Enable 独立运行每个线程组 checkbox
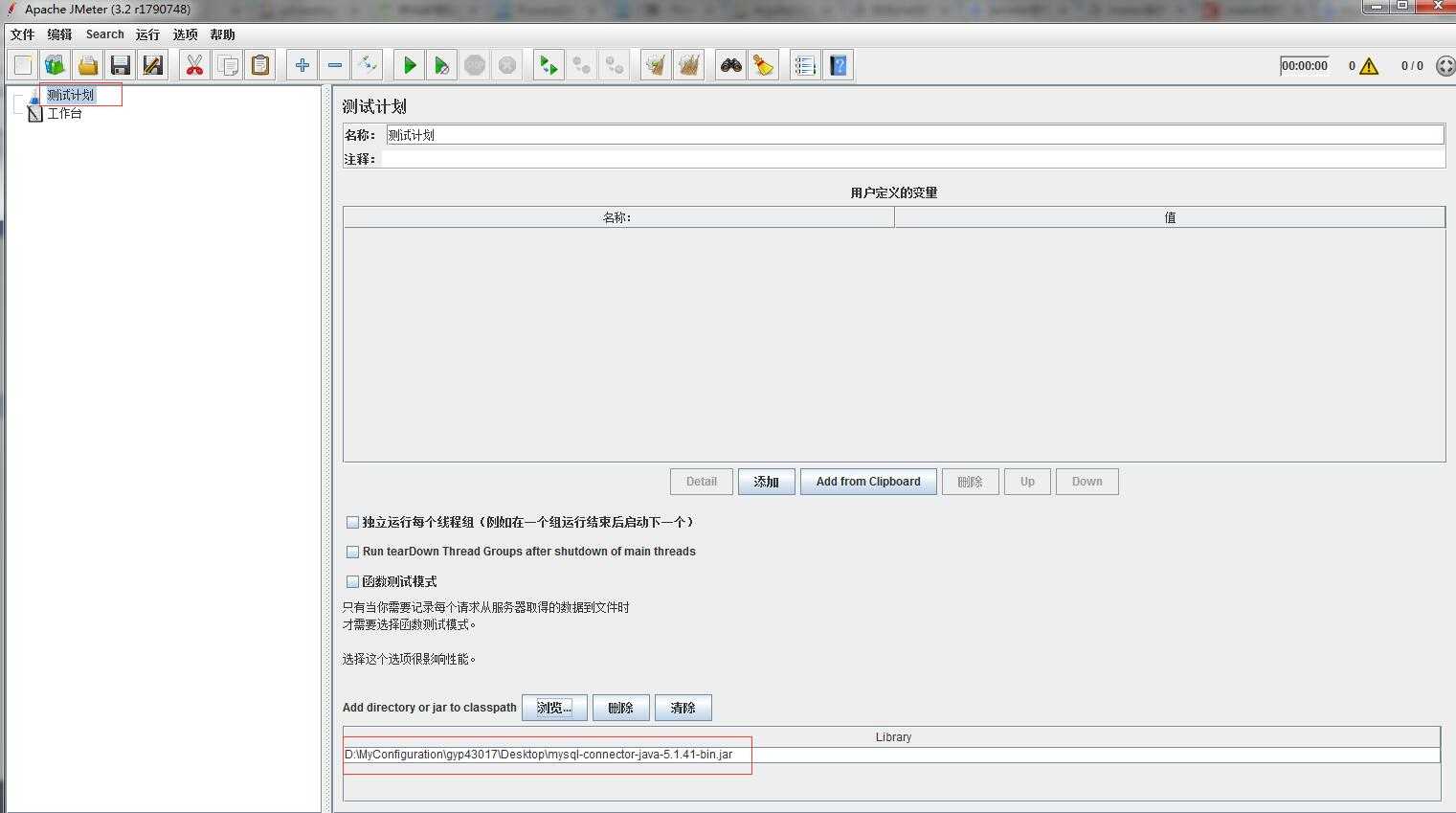1456x813 pixels. [x=352, y=522]
